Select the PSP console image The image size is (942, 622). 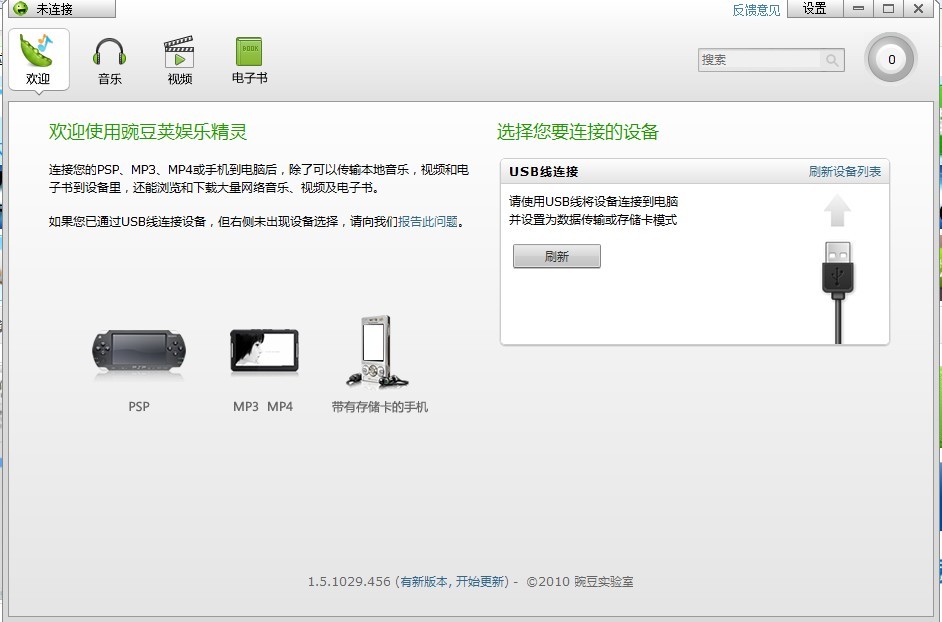tap(139, 354)
